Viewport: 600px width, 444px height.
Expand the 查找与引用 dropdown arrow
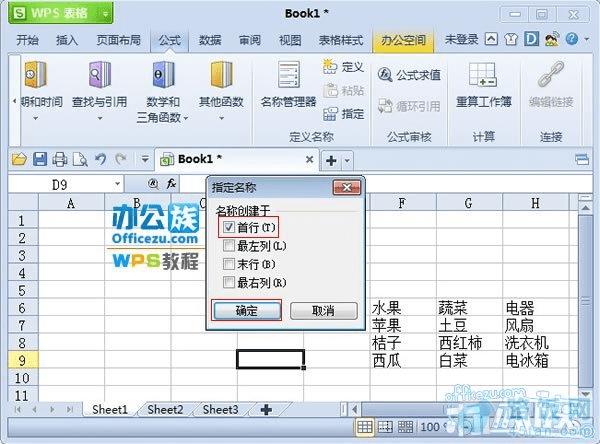pos(99,119)
